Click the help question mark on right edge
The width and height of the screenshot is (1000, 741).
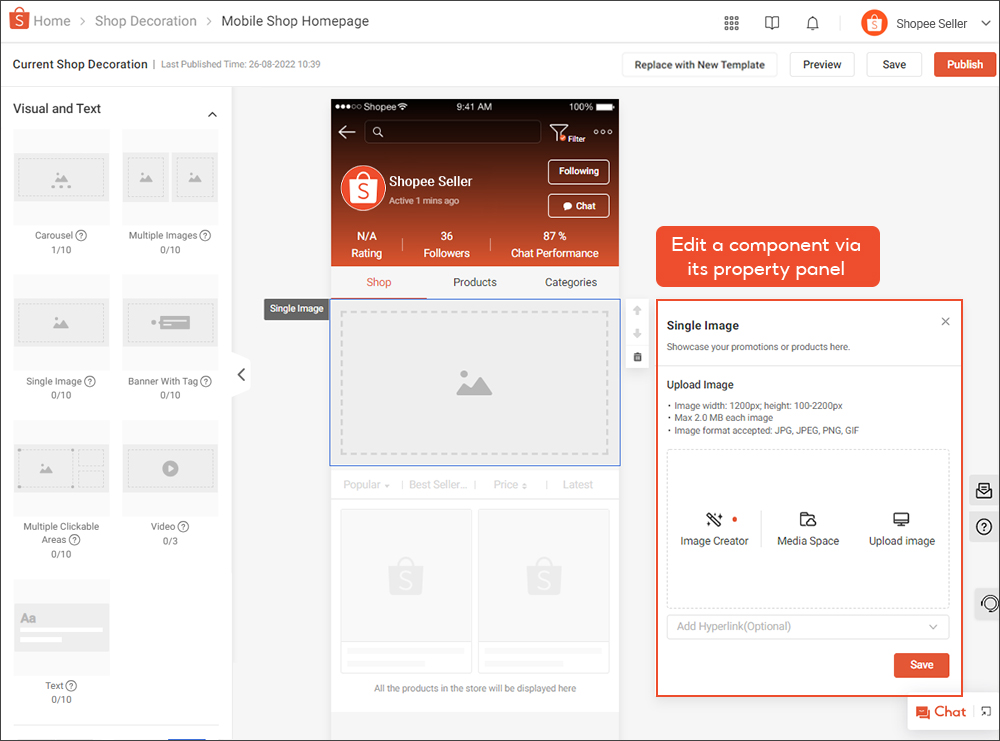(984, 526)
